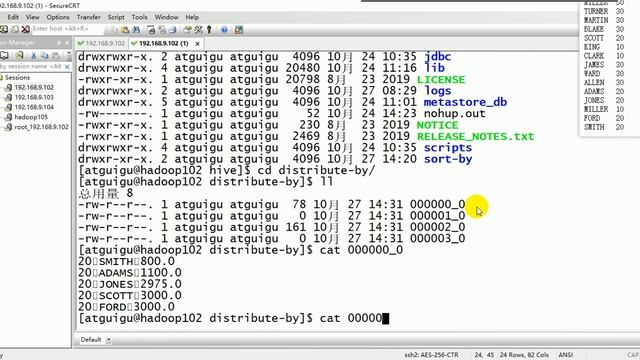640x360 pixels.
Task: Click the Paste icon in Session Manager toolbar
Action: 56,55
